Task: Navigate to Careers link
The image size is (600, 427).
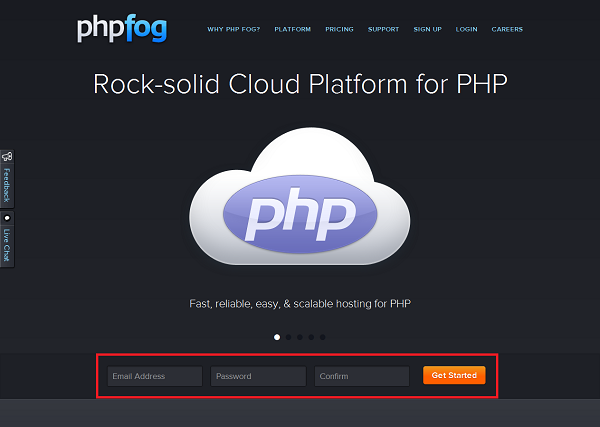Action: pos(507,29)
